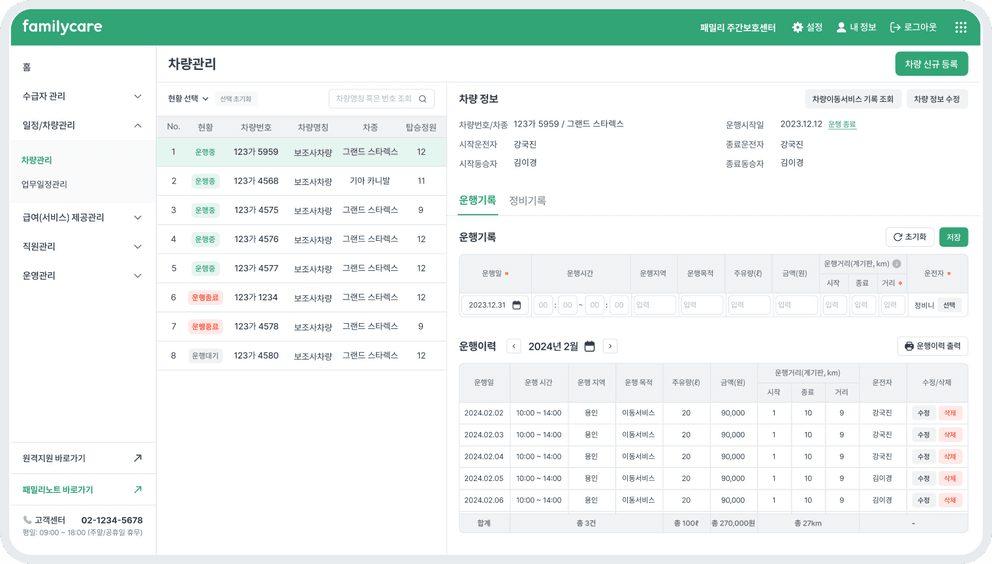Select vehicle row 123가 4578
This screenshot has width=992, height=564.
pos(302,327)
